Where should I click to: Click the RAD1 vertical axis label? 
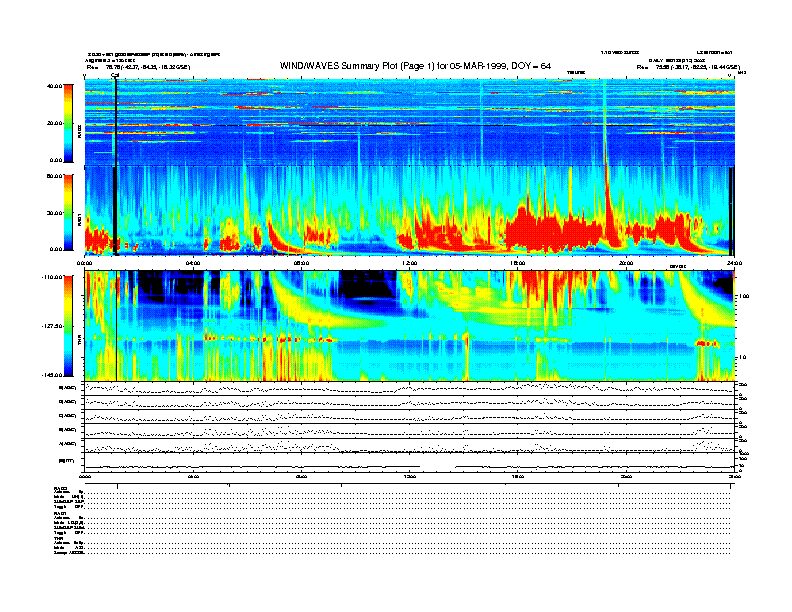tap(80, 220)
